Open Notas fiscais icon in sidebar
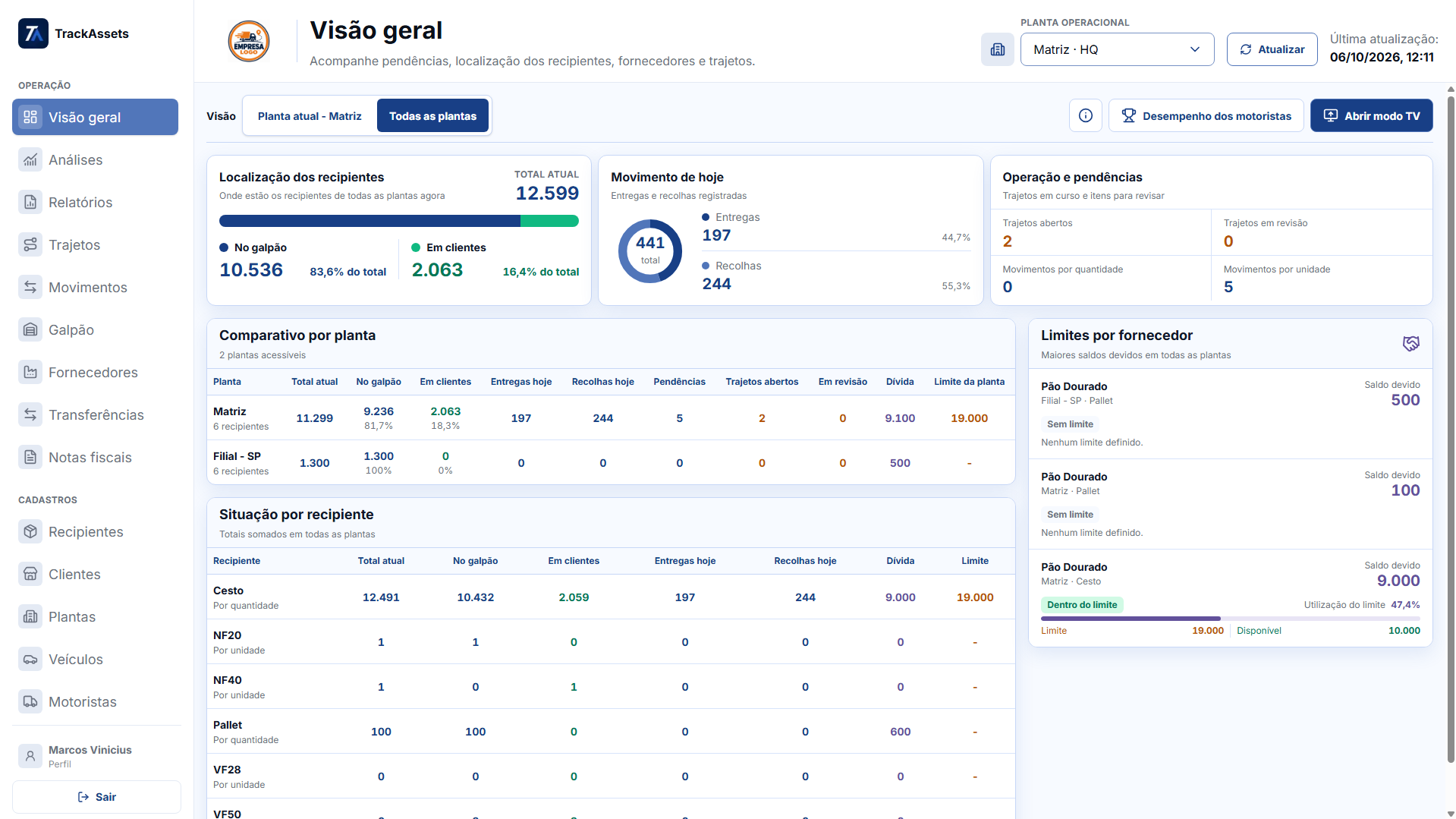This screenshot has height=819, width=1456. tap(30, 457)
